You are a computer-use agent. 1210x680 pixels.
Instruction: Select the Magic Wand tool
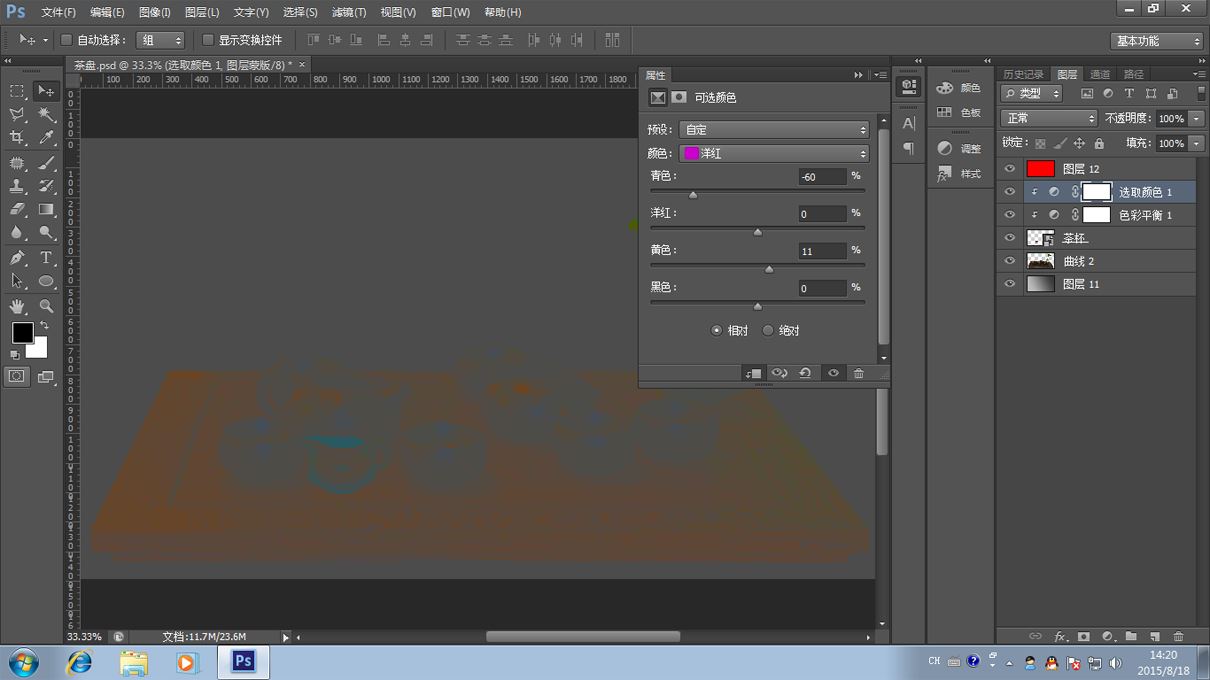(46, 115)
